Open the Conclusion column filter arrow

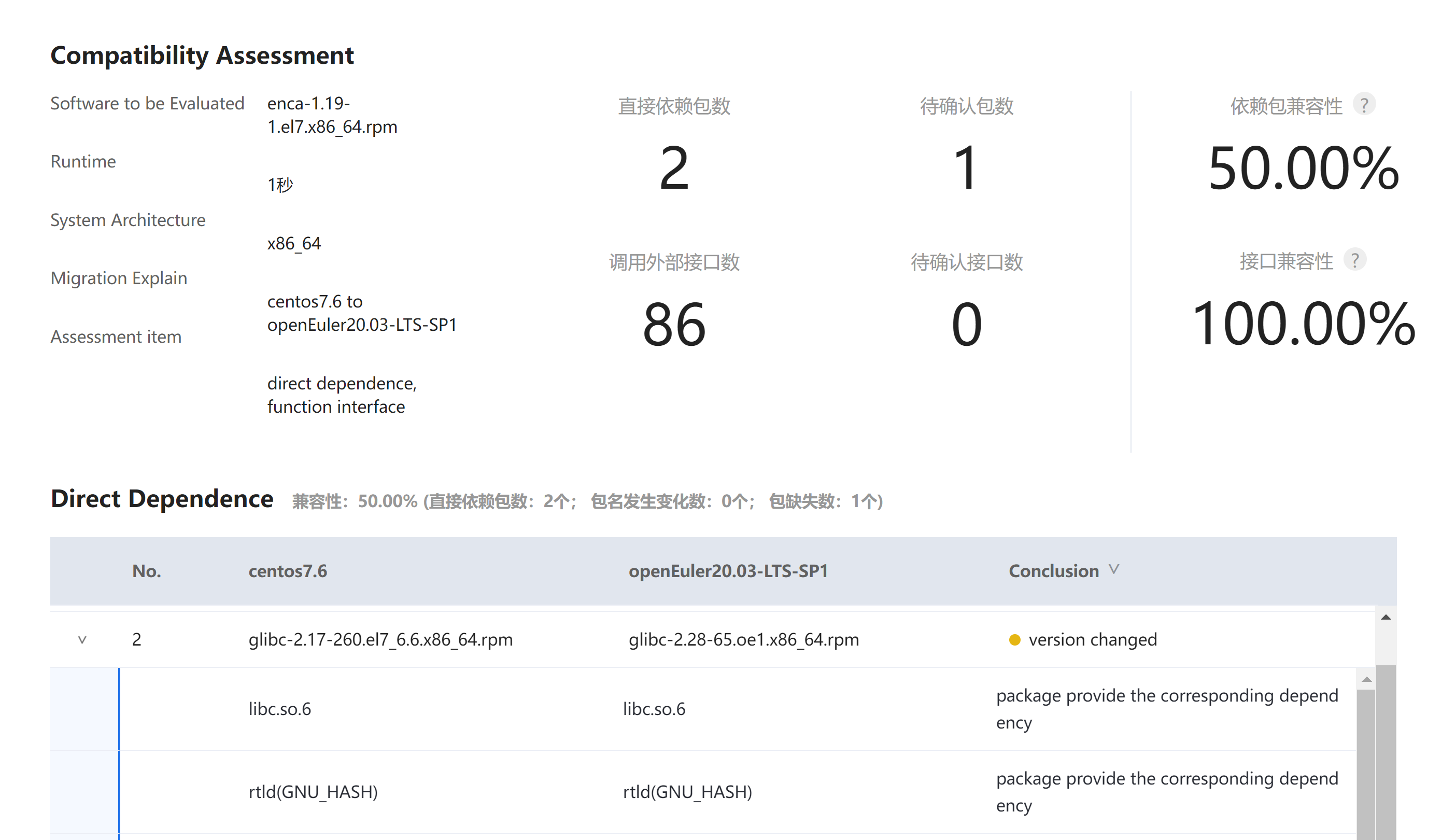1114,569
